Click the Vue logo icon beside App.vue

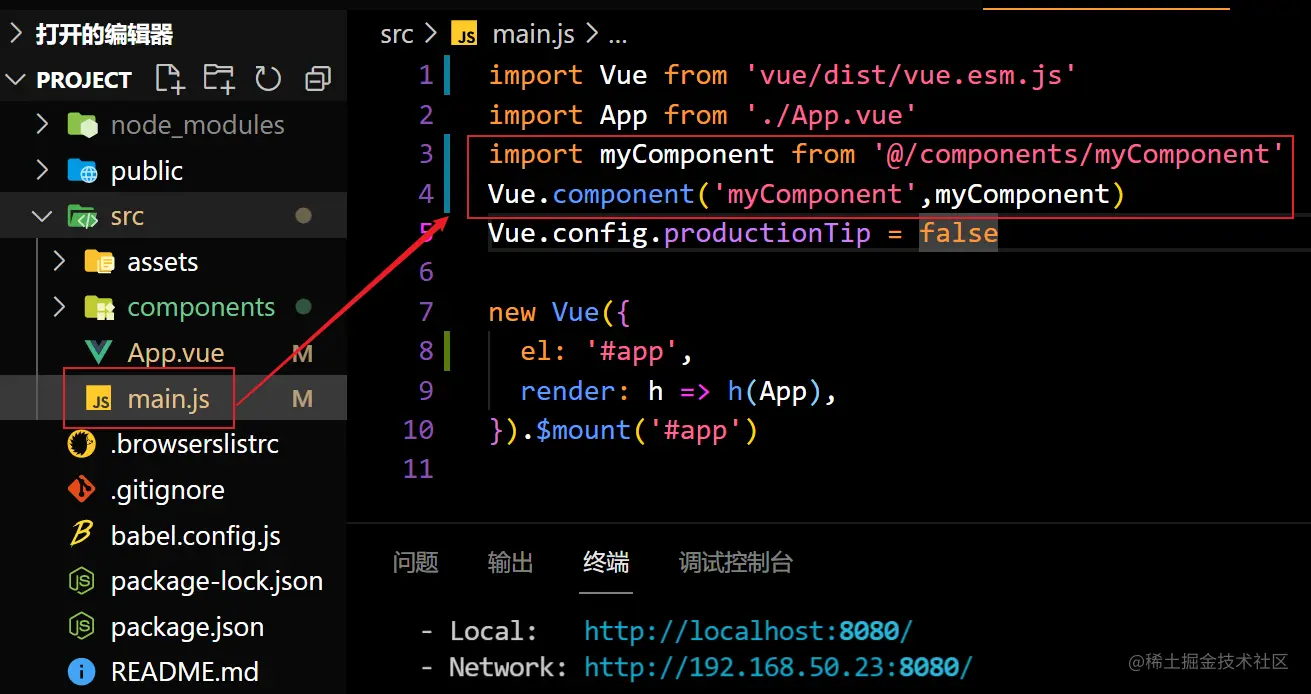99,353
